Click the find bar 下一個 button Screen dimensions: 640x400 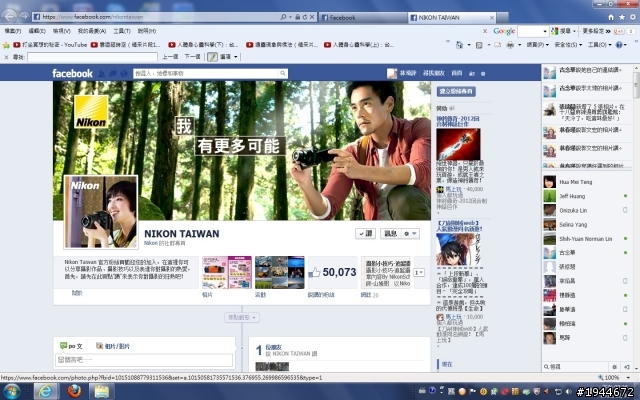pyautogui.click(x=192, y=57)
